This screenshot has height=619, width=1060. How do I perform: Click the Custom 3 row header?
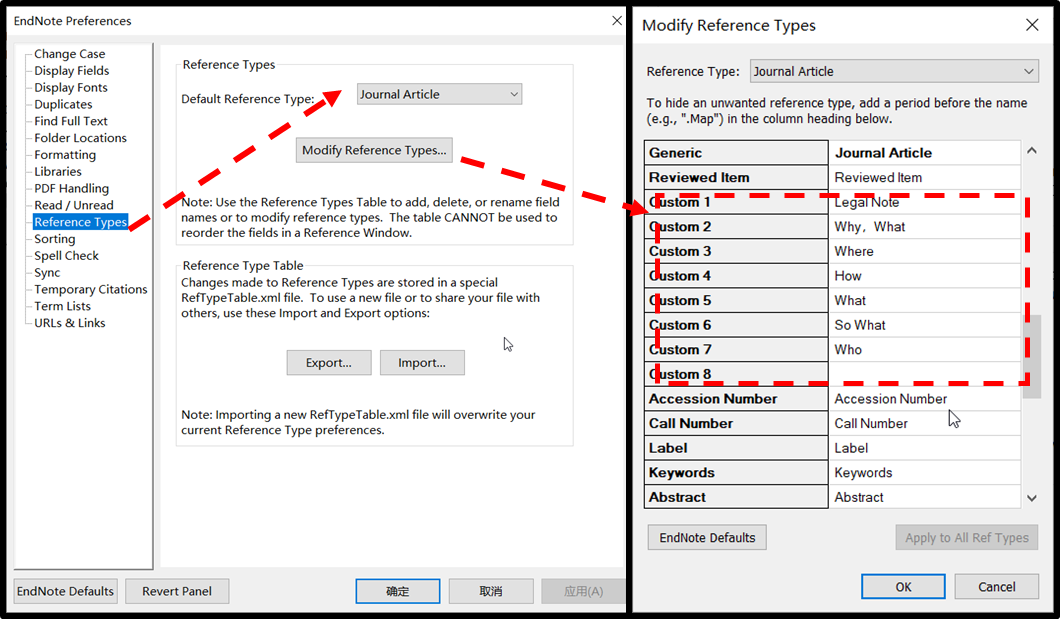tap(736, 251)
